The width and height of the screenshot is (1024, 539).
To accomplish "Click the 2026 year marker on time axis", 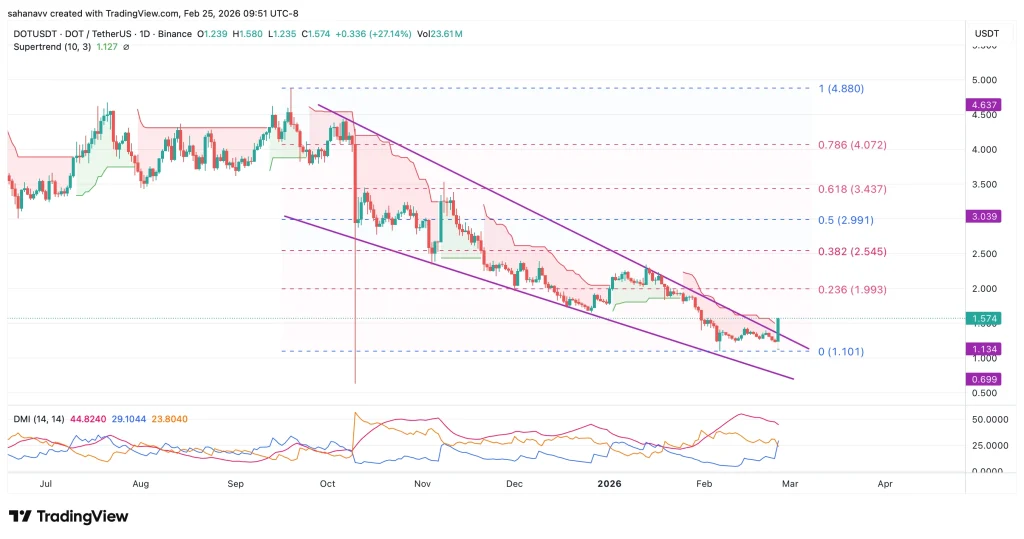I will pos(609,483).
